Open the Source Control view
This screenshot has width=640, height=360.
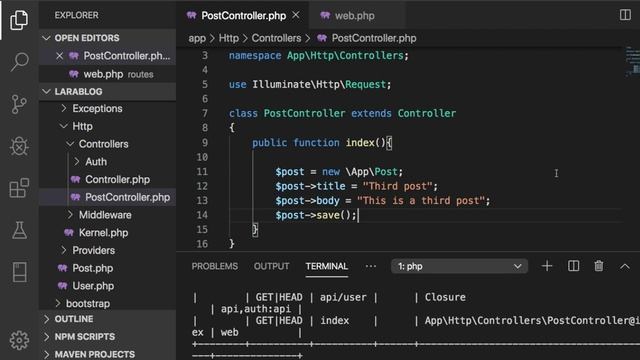click(x=19, y=104)
